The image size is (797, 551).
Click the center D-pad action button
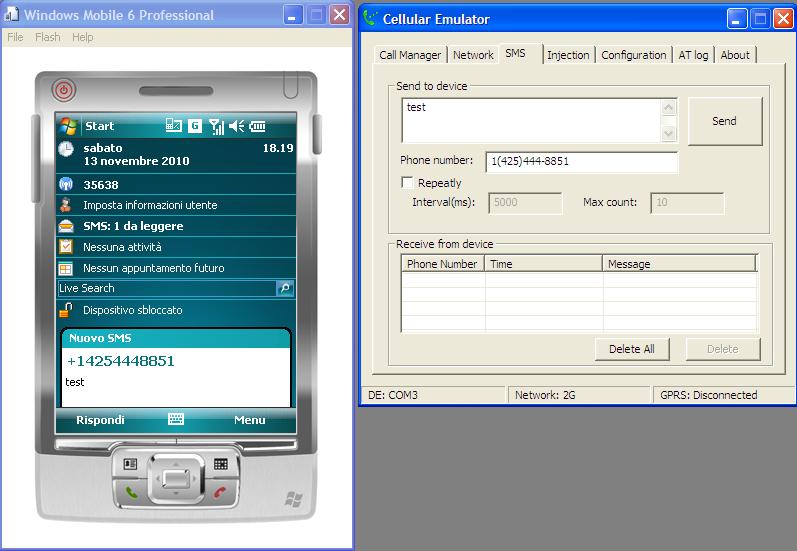click(x=176, y=478)
